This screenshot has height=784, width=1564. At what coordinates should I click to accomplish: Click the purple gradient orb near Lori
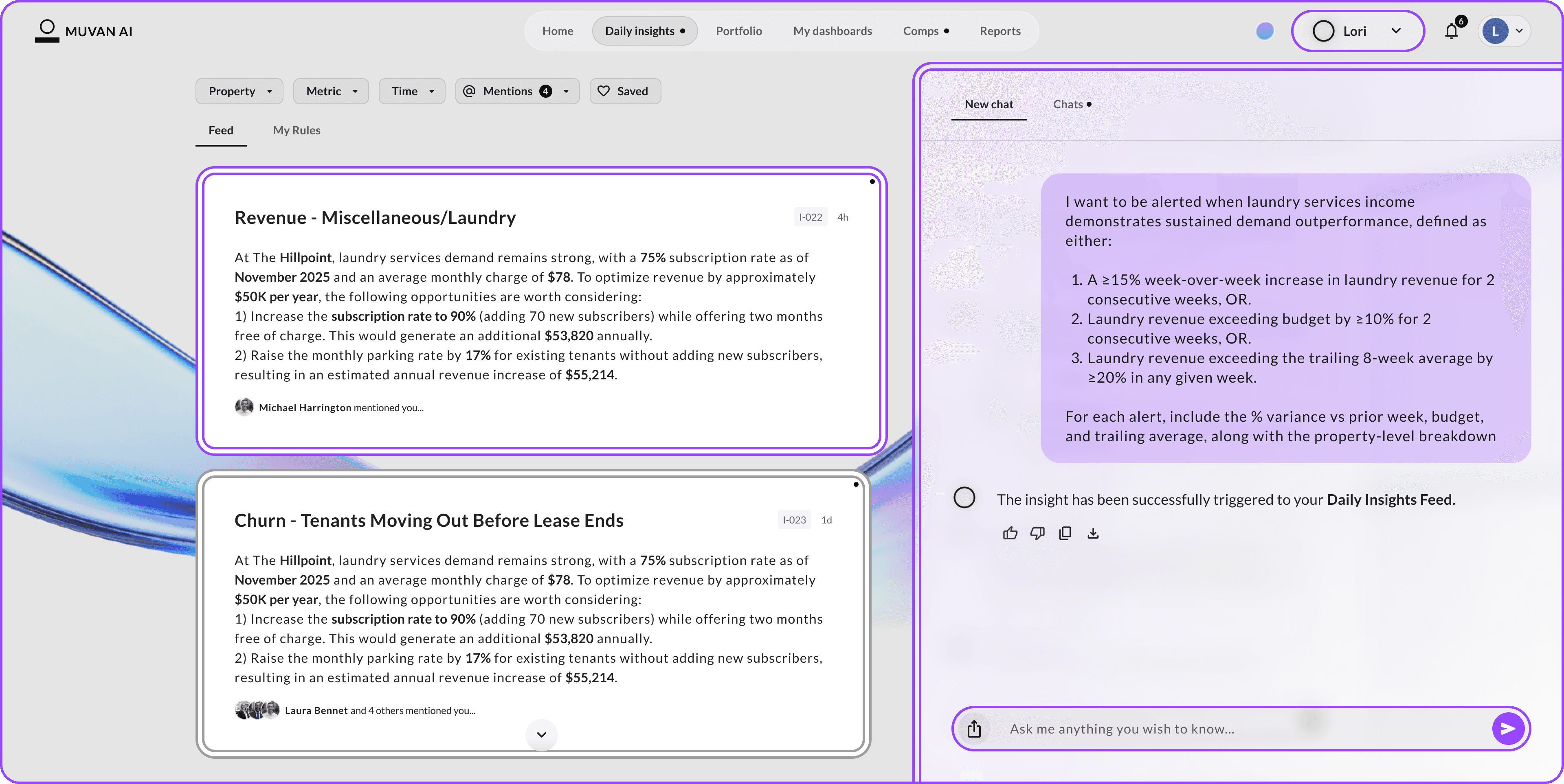point(1265,31)
